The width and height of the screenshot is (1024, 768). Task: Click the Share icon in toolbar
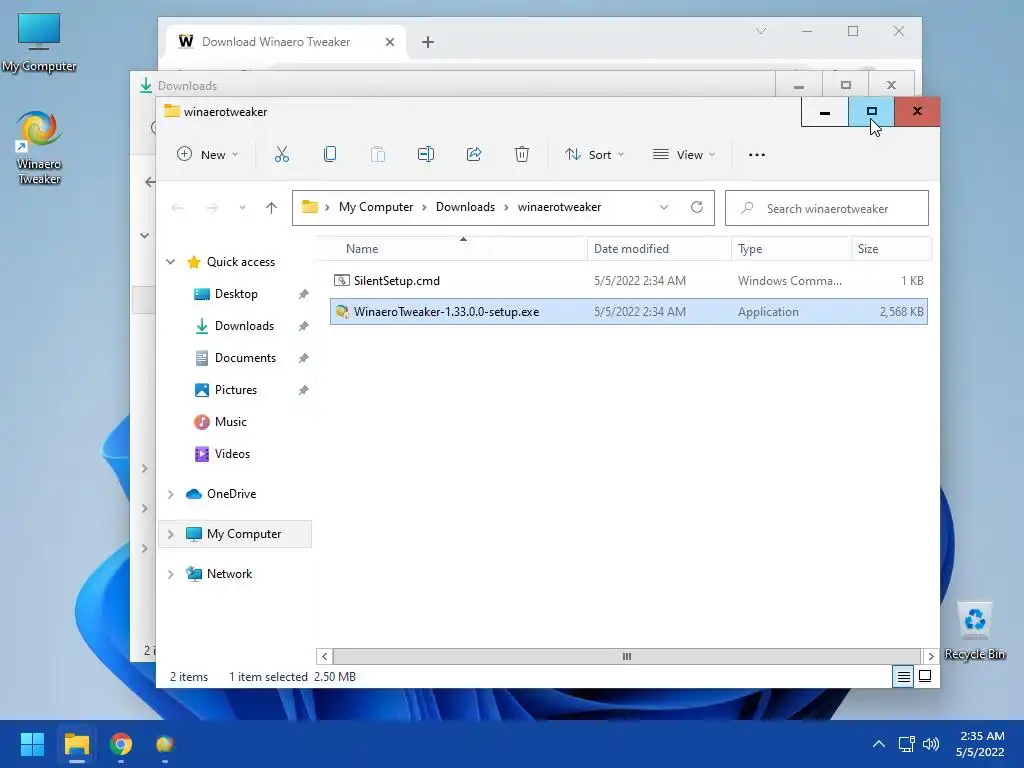[473, 155]
